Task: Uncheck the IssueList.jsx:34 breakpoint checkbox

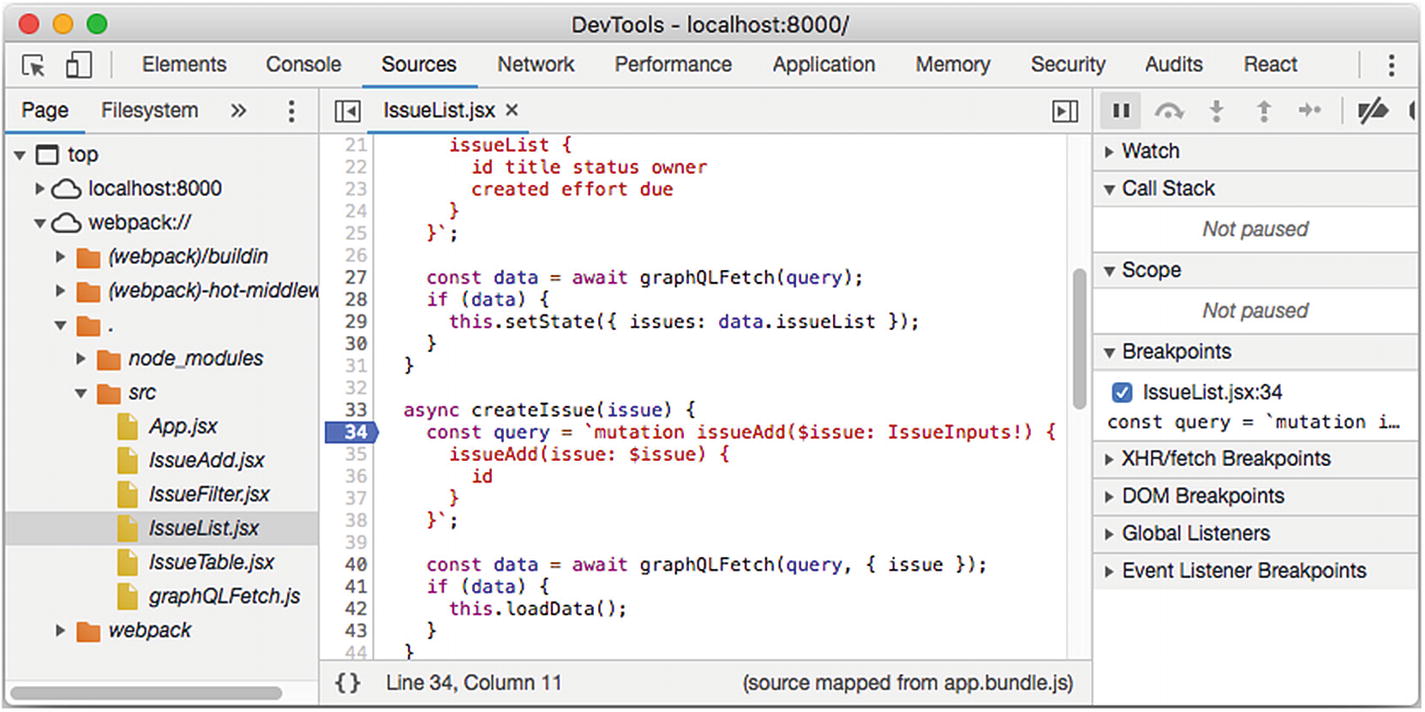Action: 1122,392
